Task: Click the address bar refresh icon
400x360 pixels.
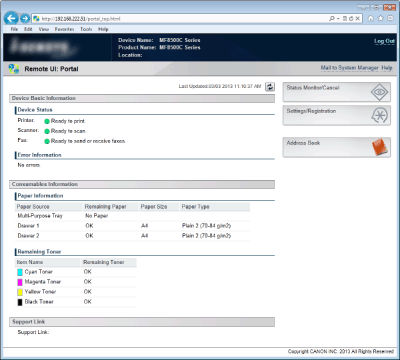Action: coord(351,18)
